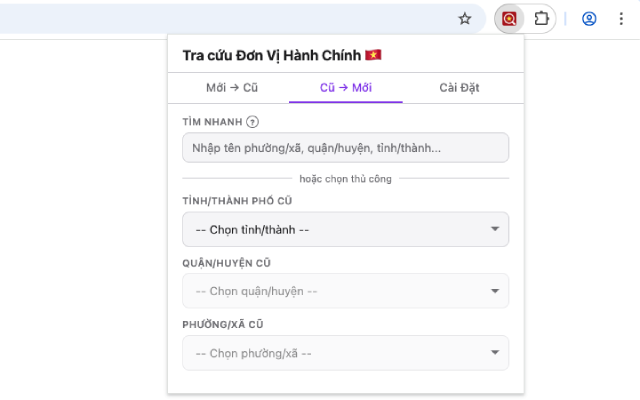Select the Cũ → Mới tab
This screenshot has height=400, width=640.
(x=346, y=87)
